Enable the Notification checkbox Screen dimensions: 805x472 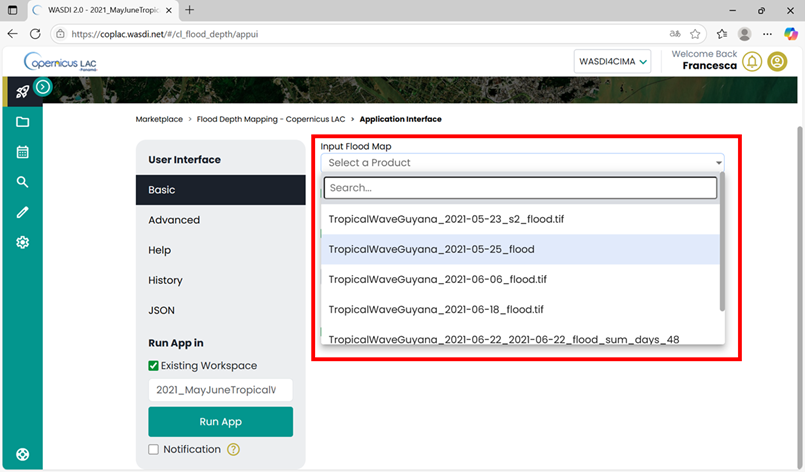(x=153, y=449)
